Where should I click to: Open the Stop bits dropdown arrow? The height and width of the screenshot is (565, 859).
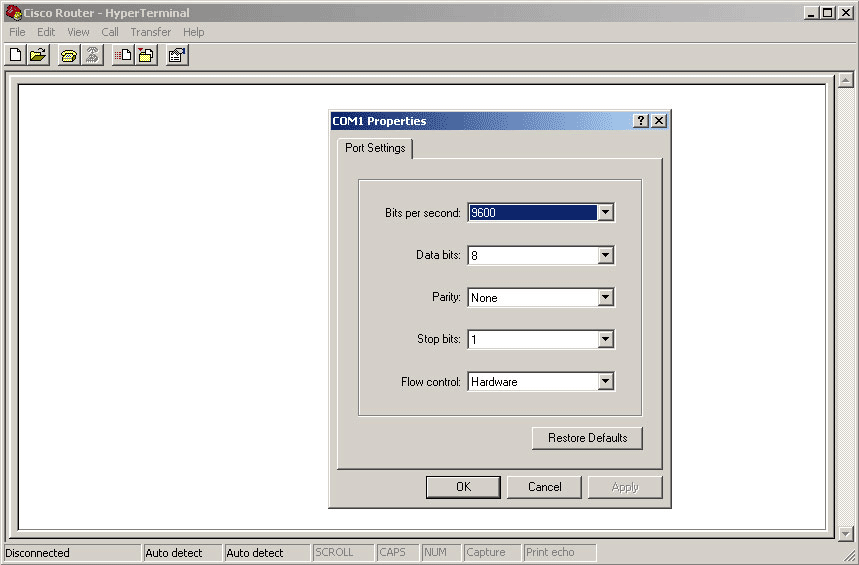click(605, 339)
